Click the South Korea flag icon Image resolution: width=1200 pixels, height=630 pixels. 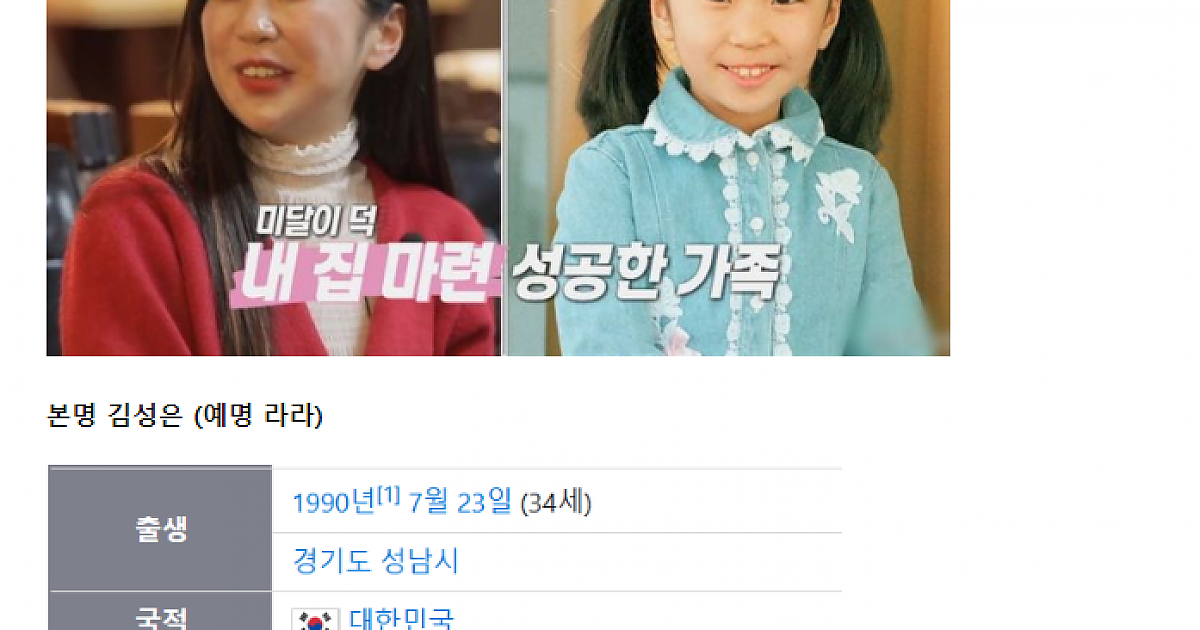coord(315,620)
